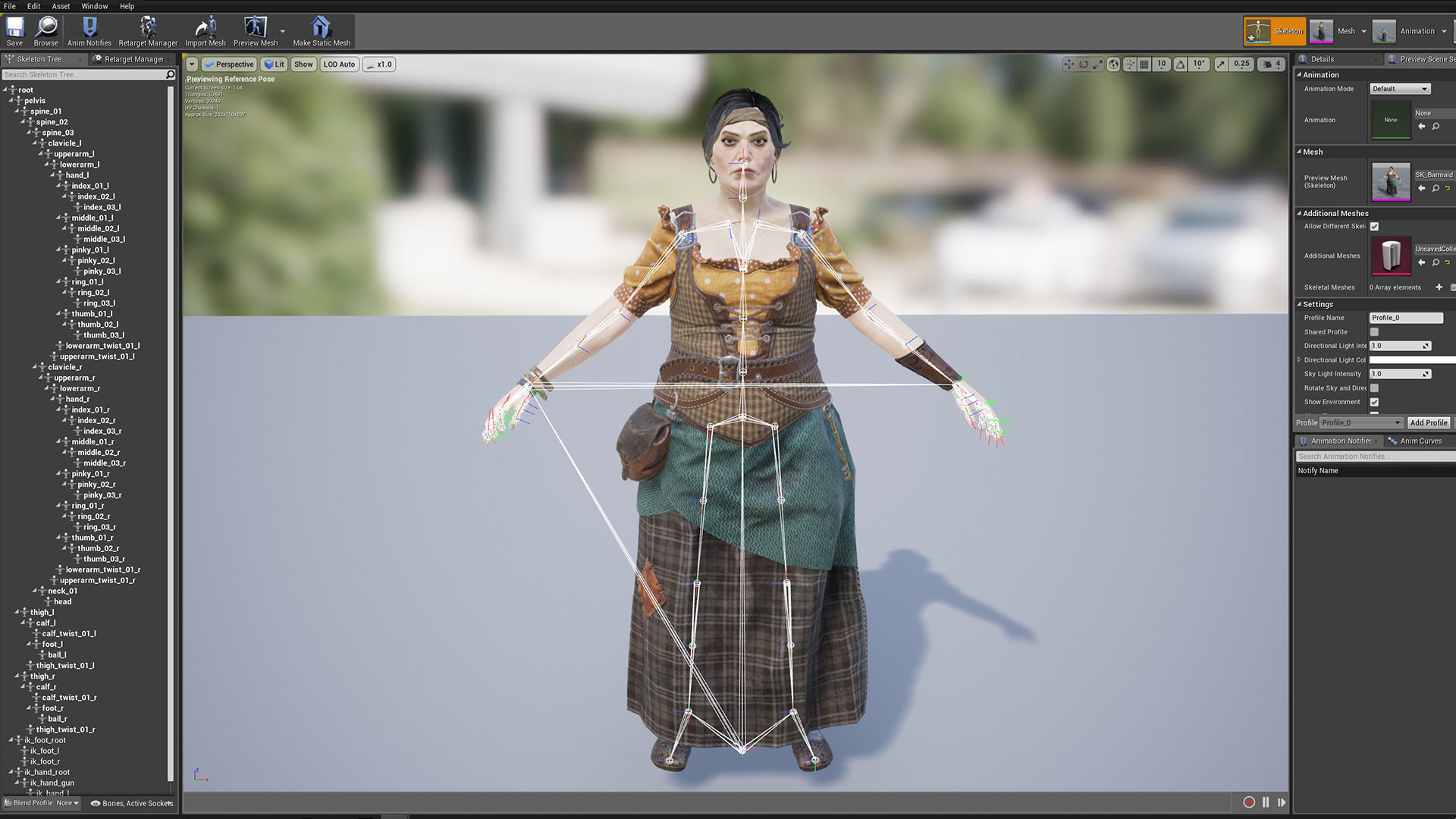Open scale snap 0.25 dropdown
This screenshot has width=1456, height=819.
pyautogui.click(x=1241, y=64)
